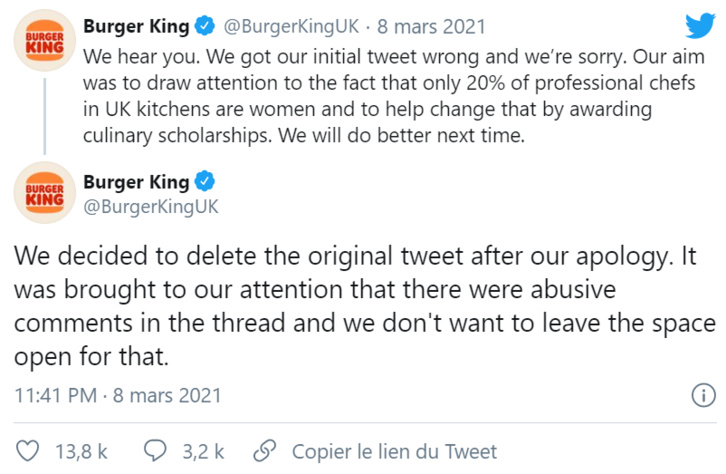Click the "We decided to delete" tweet text
This screenshot has height=474, width=726.
(362, 305)
